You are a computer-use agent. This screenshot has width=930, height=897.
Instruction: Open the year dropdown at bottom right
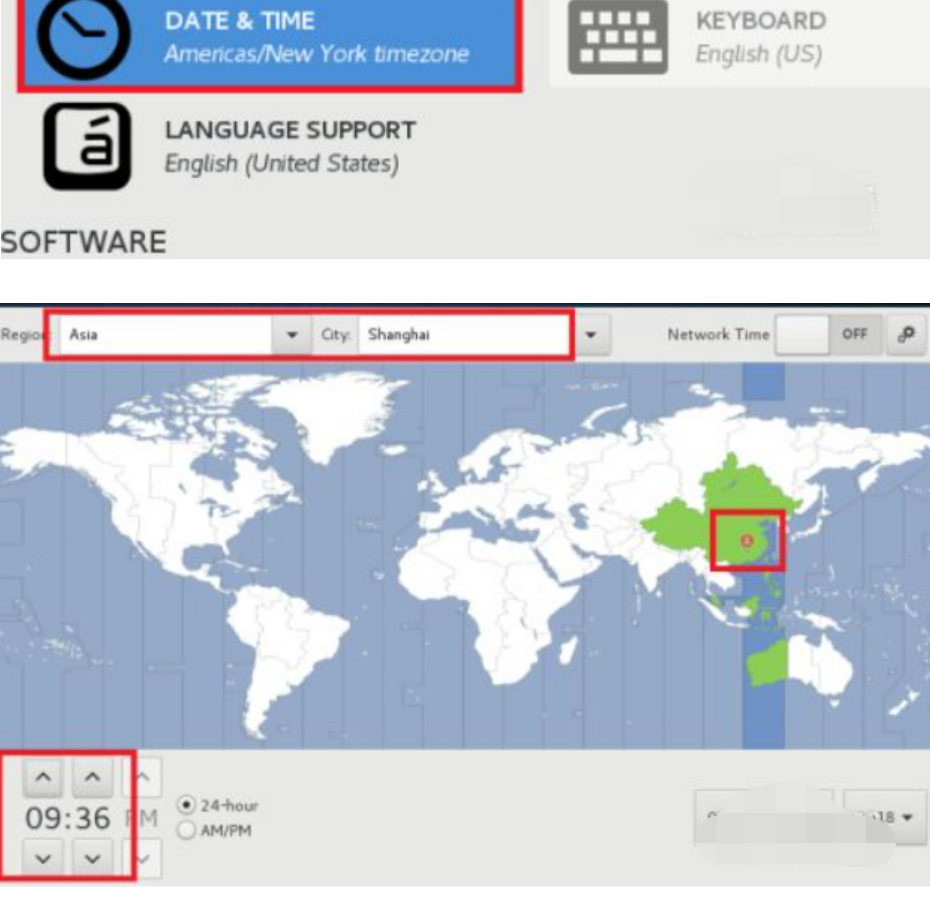tap(882, 817)
